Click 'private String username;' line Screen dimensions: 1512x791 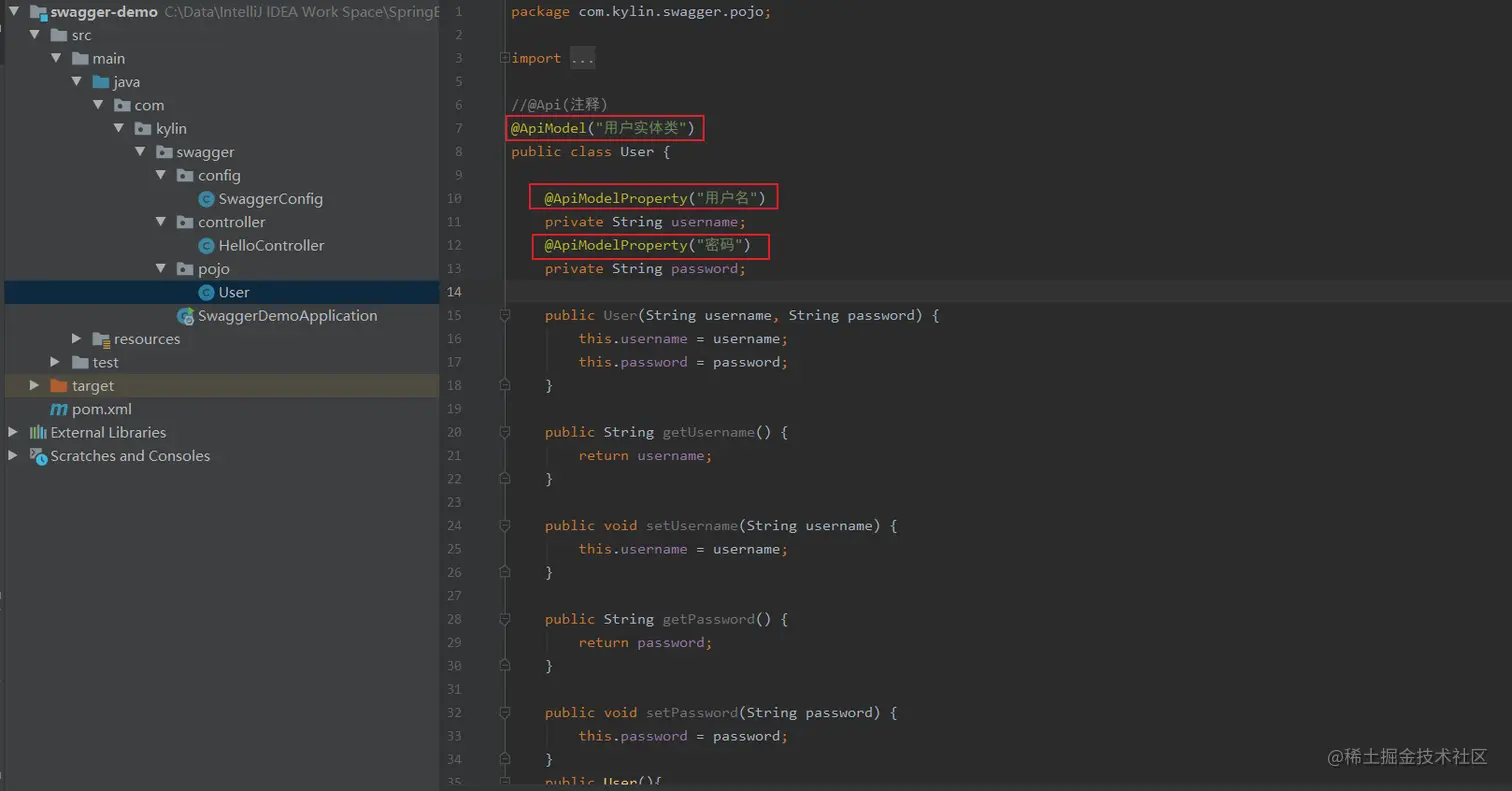click(x=645, y=222)
